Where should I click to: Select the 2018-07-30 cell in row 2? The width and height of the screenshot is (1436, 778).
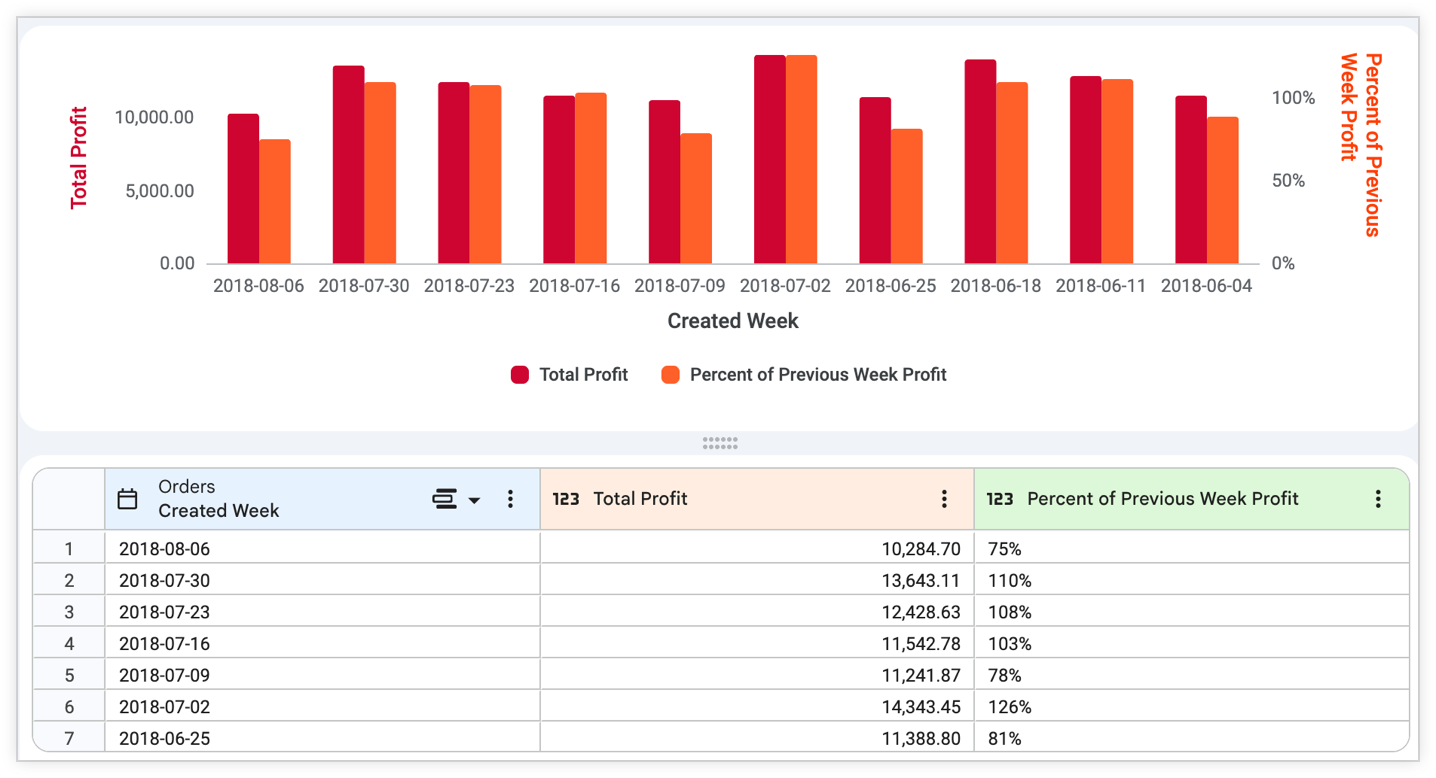click(322, 581)
